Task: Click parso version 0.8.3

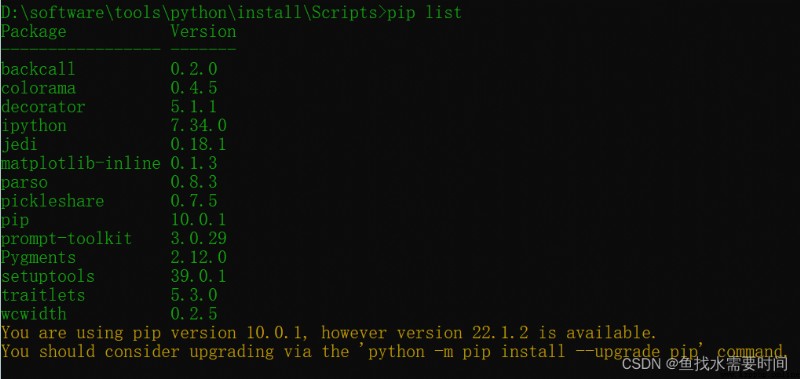Action: pos(194,182)
